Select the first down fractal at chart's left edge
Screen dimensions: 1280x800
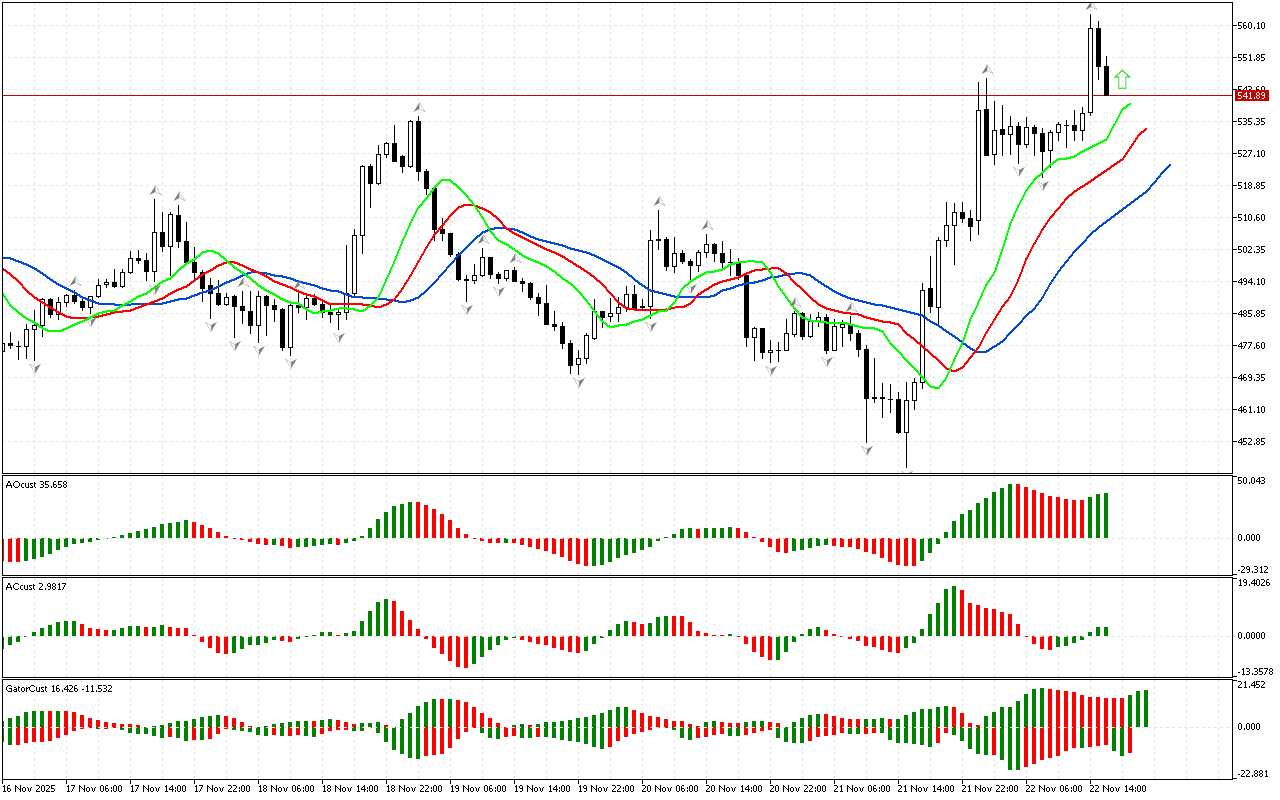35,369
